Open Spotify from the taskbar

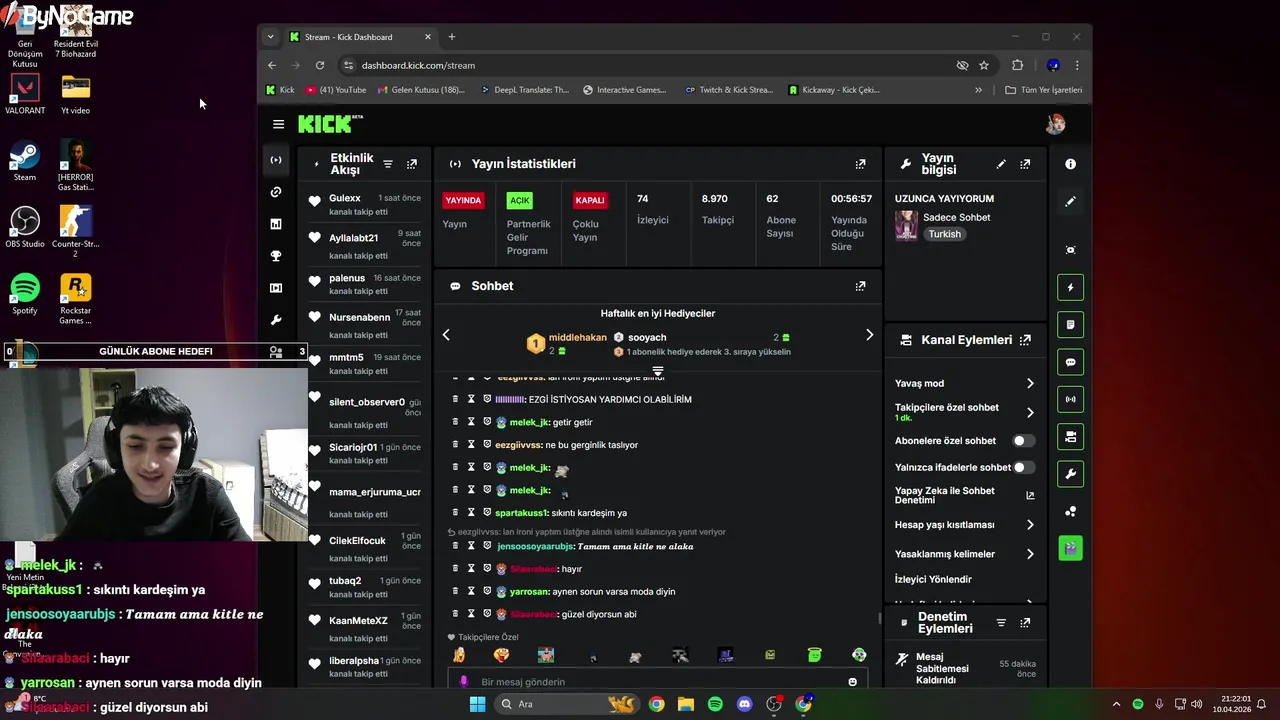click(x=715, y=704)
